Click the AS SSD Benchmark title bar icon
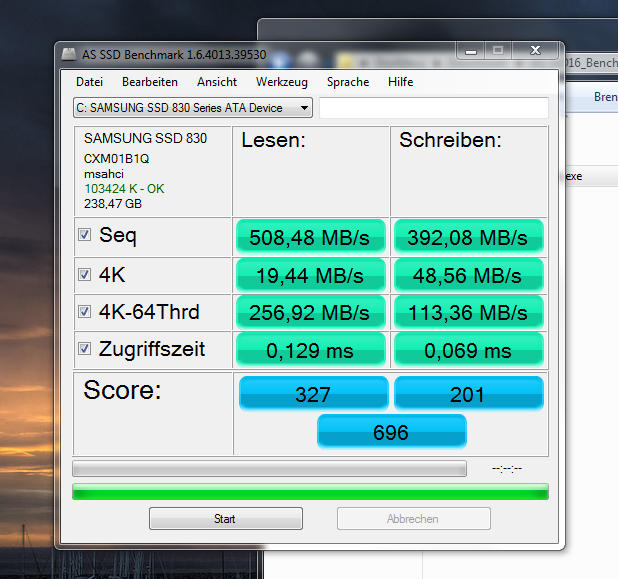The height and width of the screenshot is (579, 618). (69, 54)
